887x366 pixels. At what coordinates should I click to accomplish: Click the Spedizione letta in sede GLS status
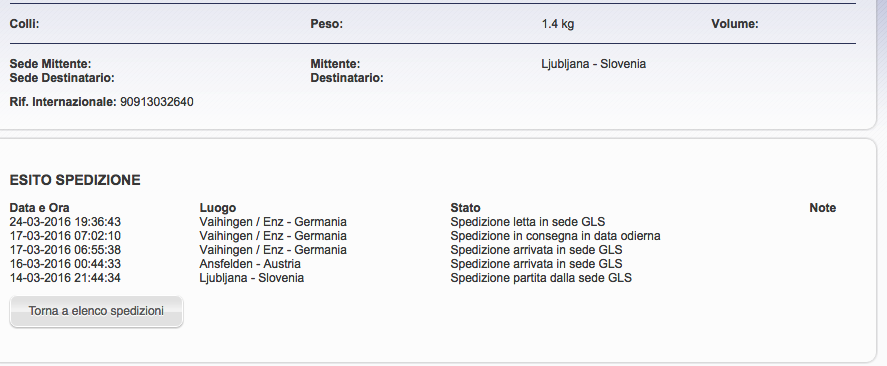coord(528,222)
